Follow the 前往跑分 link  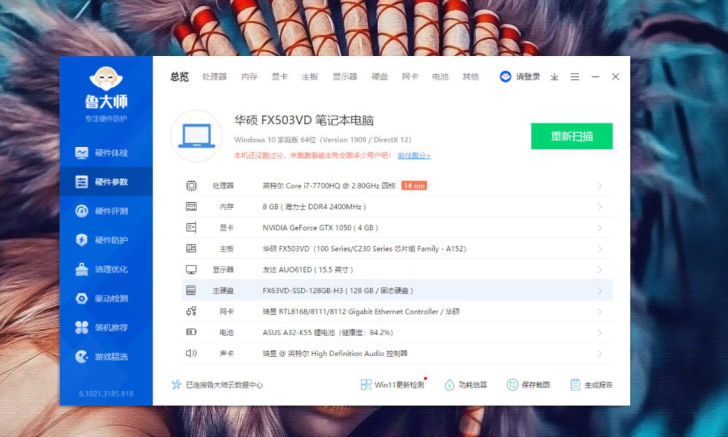pos(414,156)
